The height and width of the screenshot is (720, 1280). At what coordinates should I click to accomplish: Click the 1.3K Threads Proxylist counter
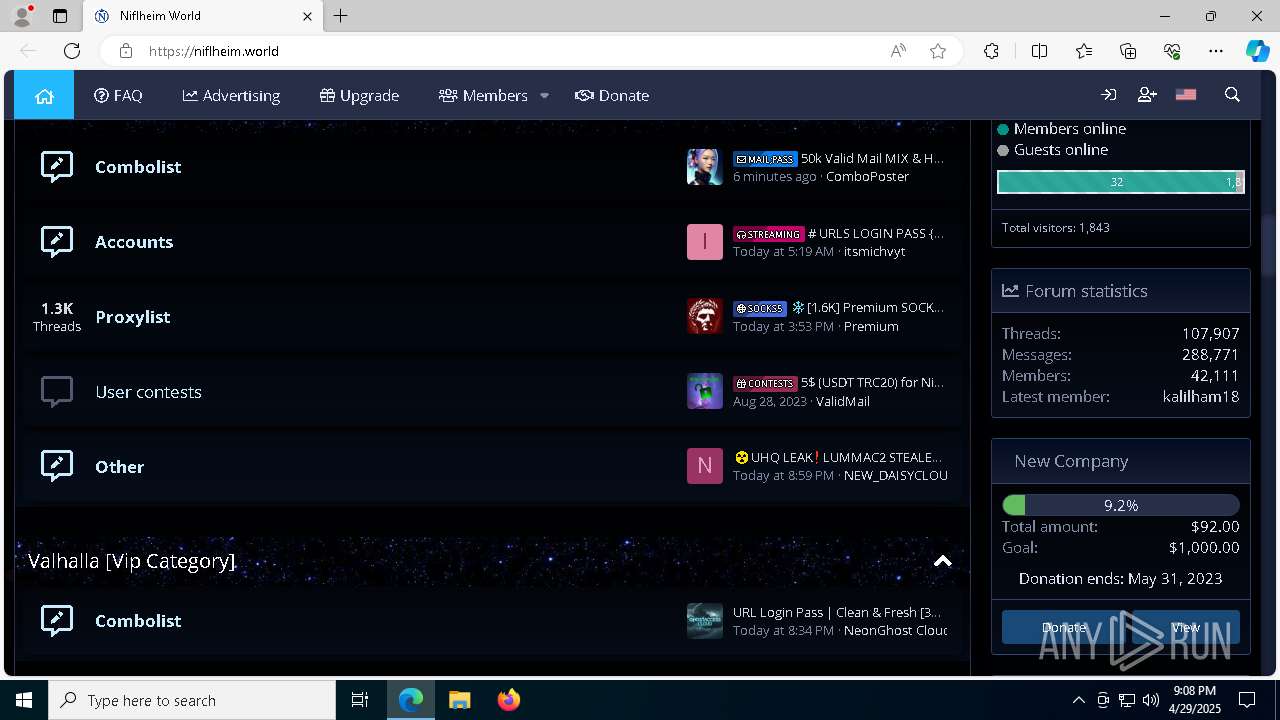pyautogui.click(x=57, y=316)
